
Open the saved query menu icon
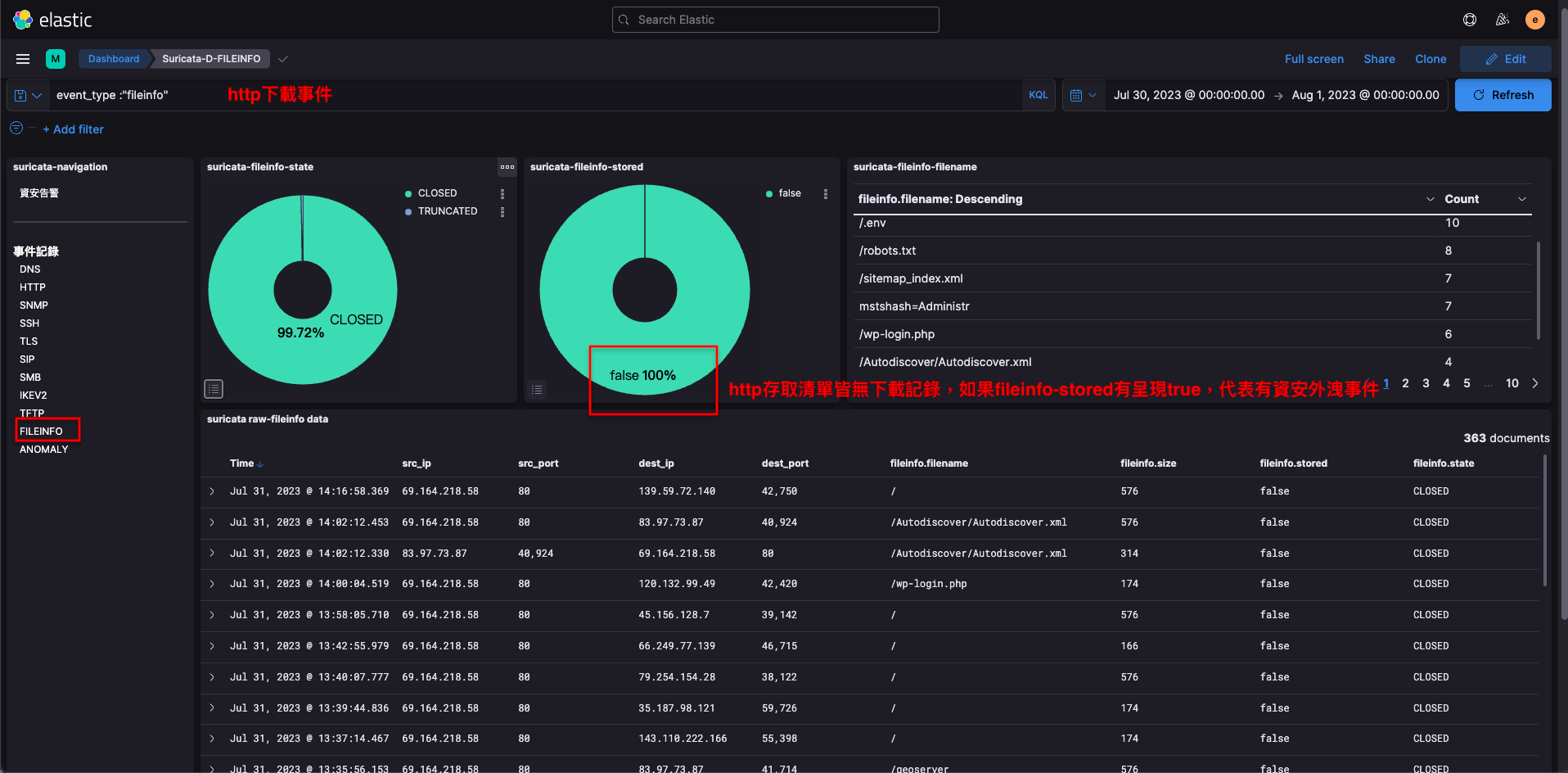coord(28,96)
